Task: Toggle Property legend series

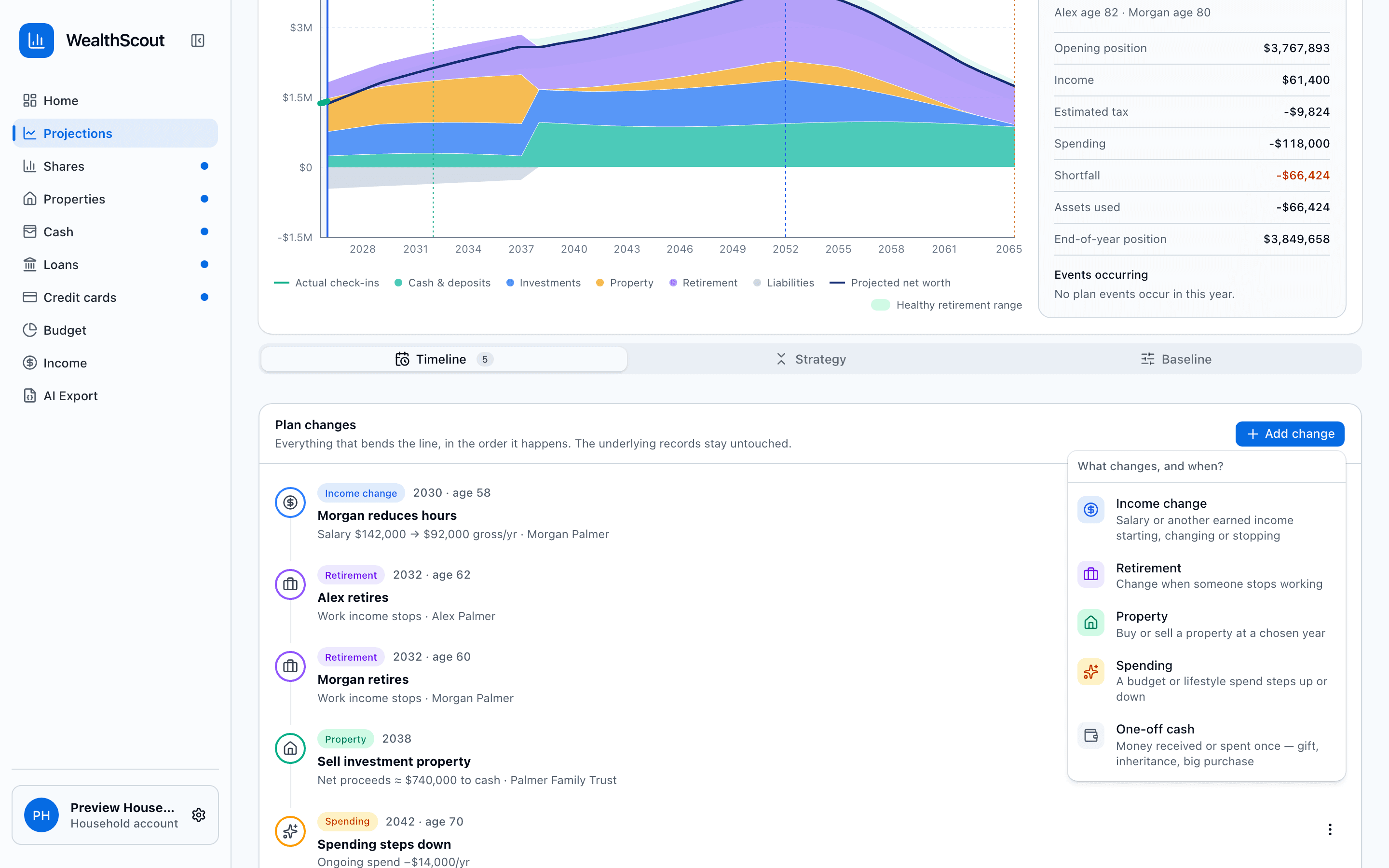Action: [625, 283]
